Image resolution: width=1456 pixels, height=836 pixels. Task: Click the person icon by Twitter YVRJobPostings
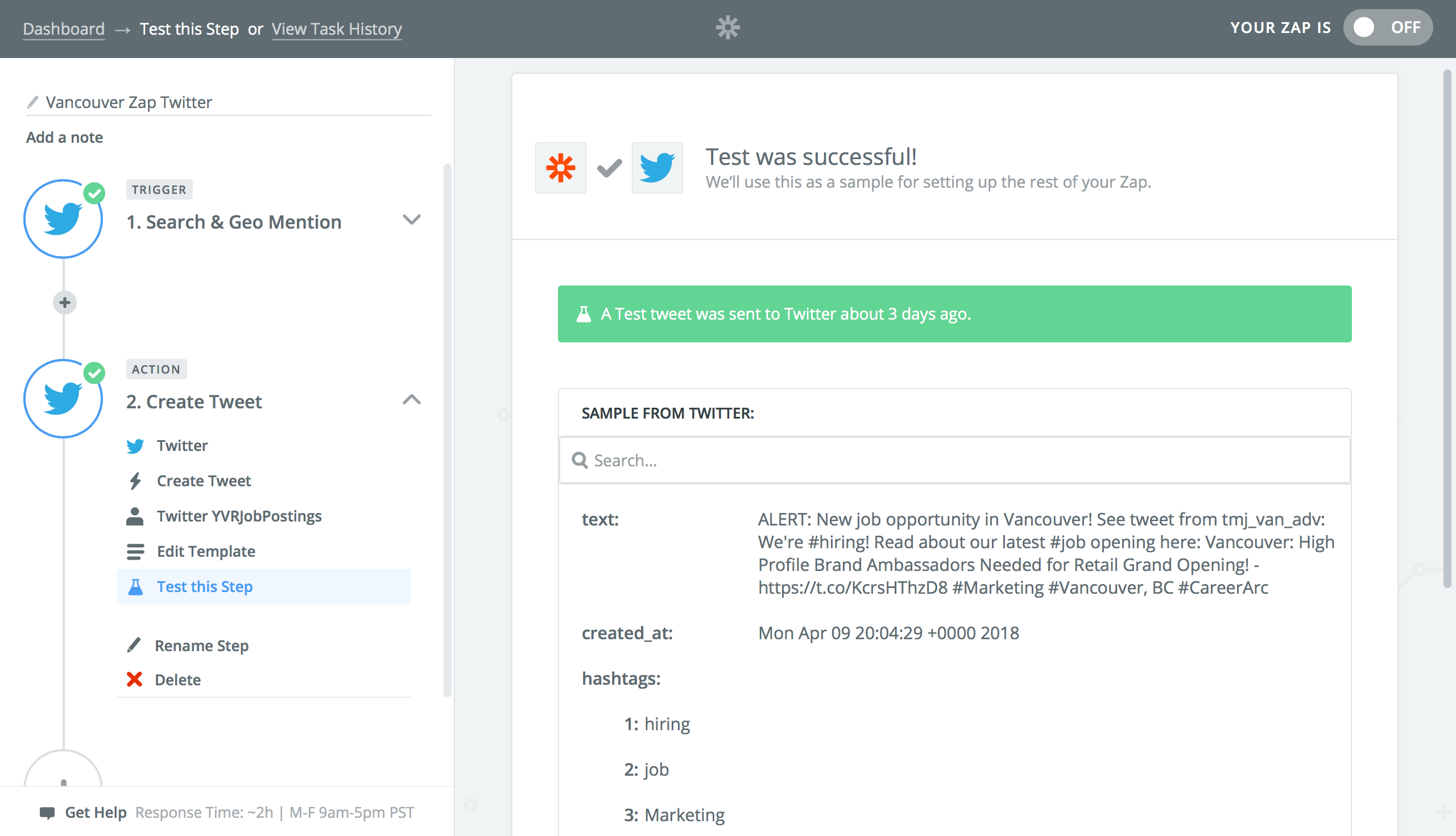[x=135, y=516]
